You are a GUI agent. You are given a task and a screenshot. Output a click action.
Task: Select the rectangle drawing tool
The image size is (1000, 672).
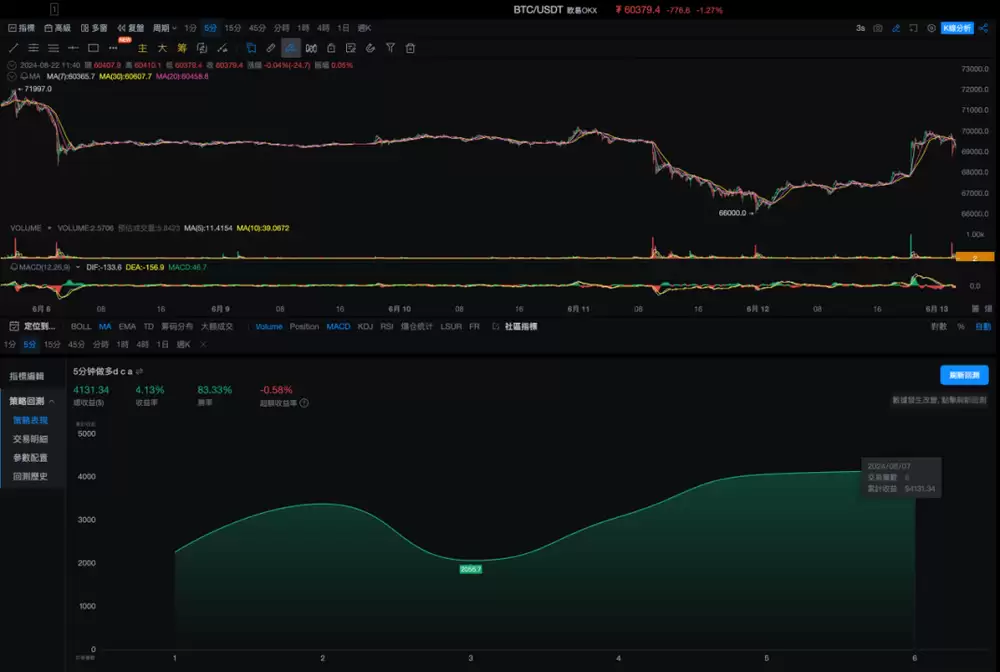tap(93, 48)
